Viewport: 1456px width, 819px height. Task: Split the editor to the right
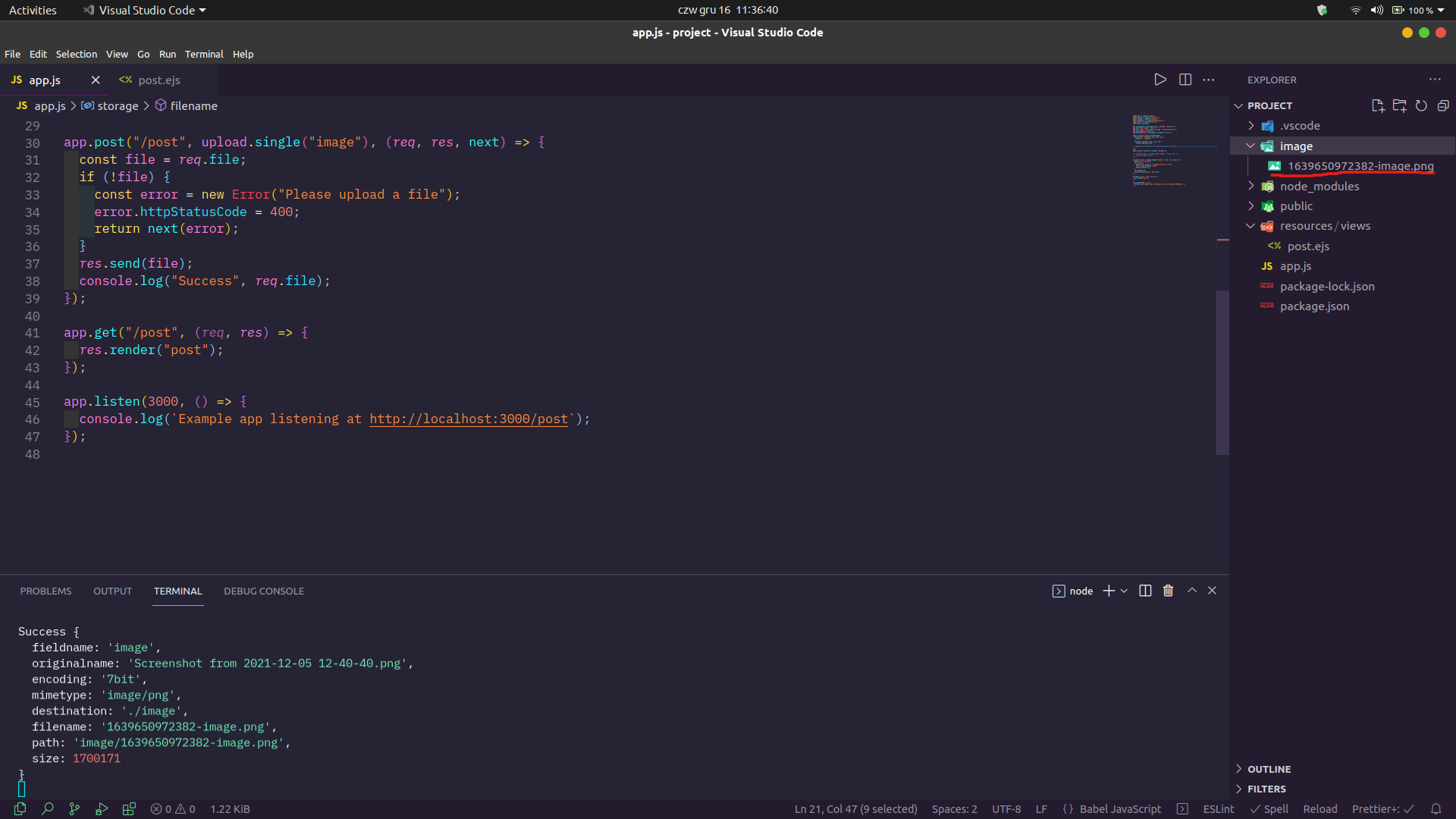[1185, 80]
